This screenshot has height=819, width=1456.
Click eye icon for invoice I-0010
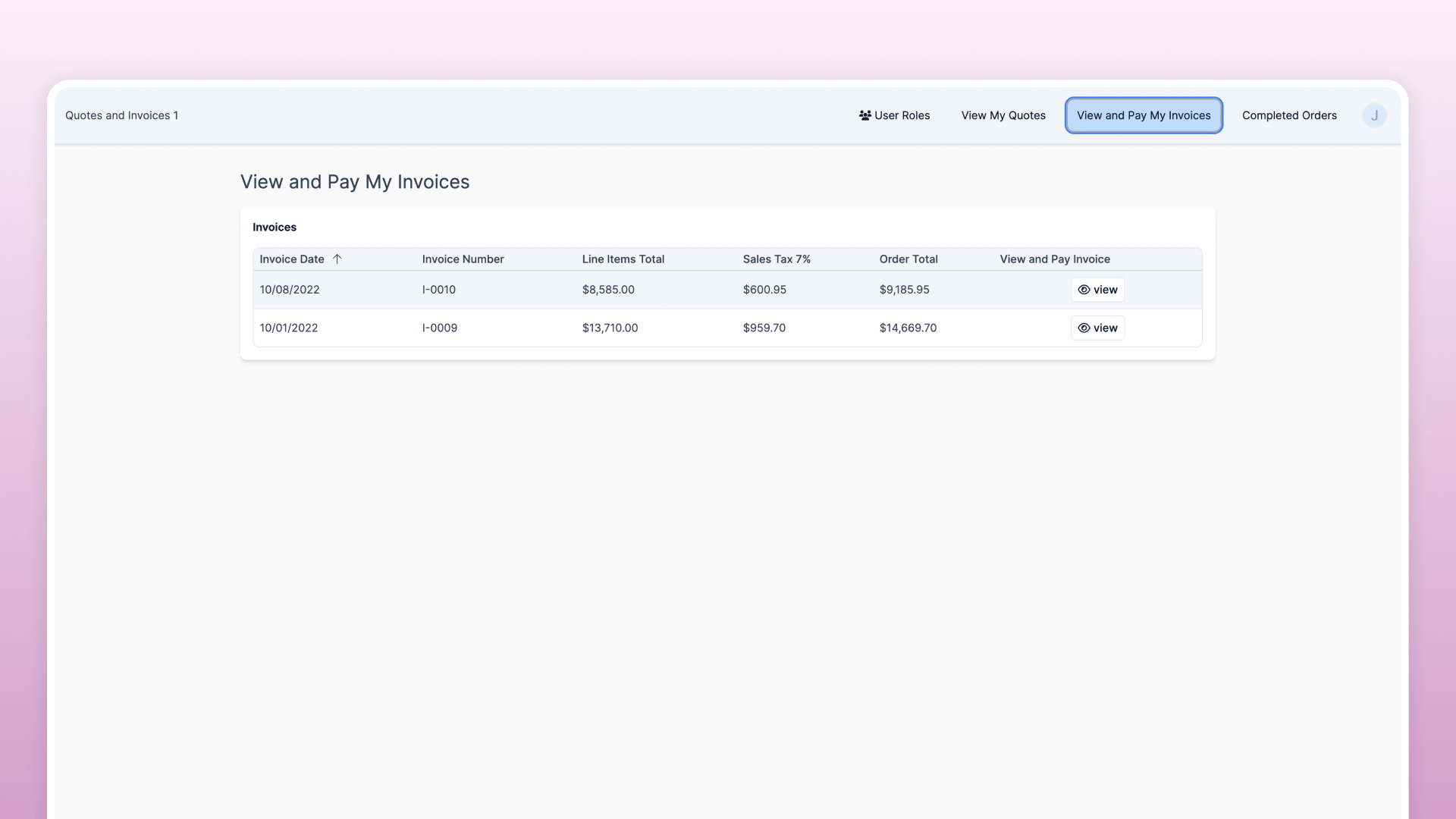point(1084,290)
